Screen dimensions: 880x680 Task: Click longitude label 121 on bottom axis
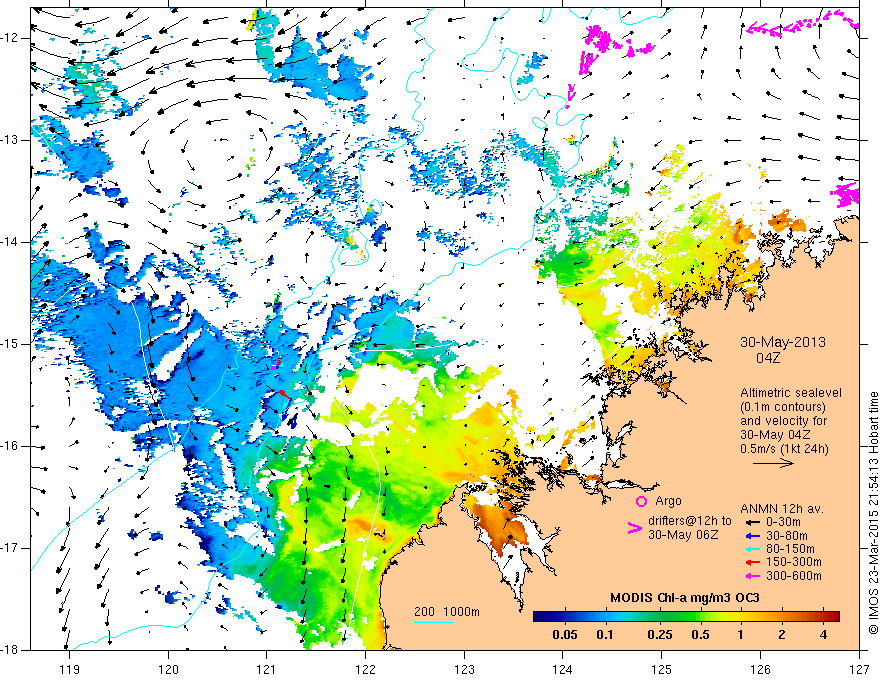[267, 669]
